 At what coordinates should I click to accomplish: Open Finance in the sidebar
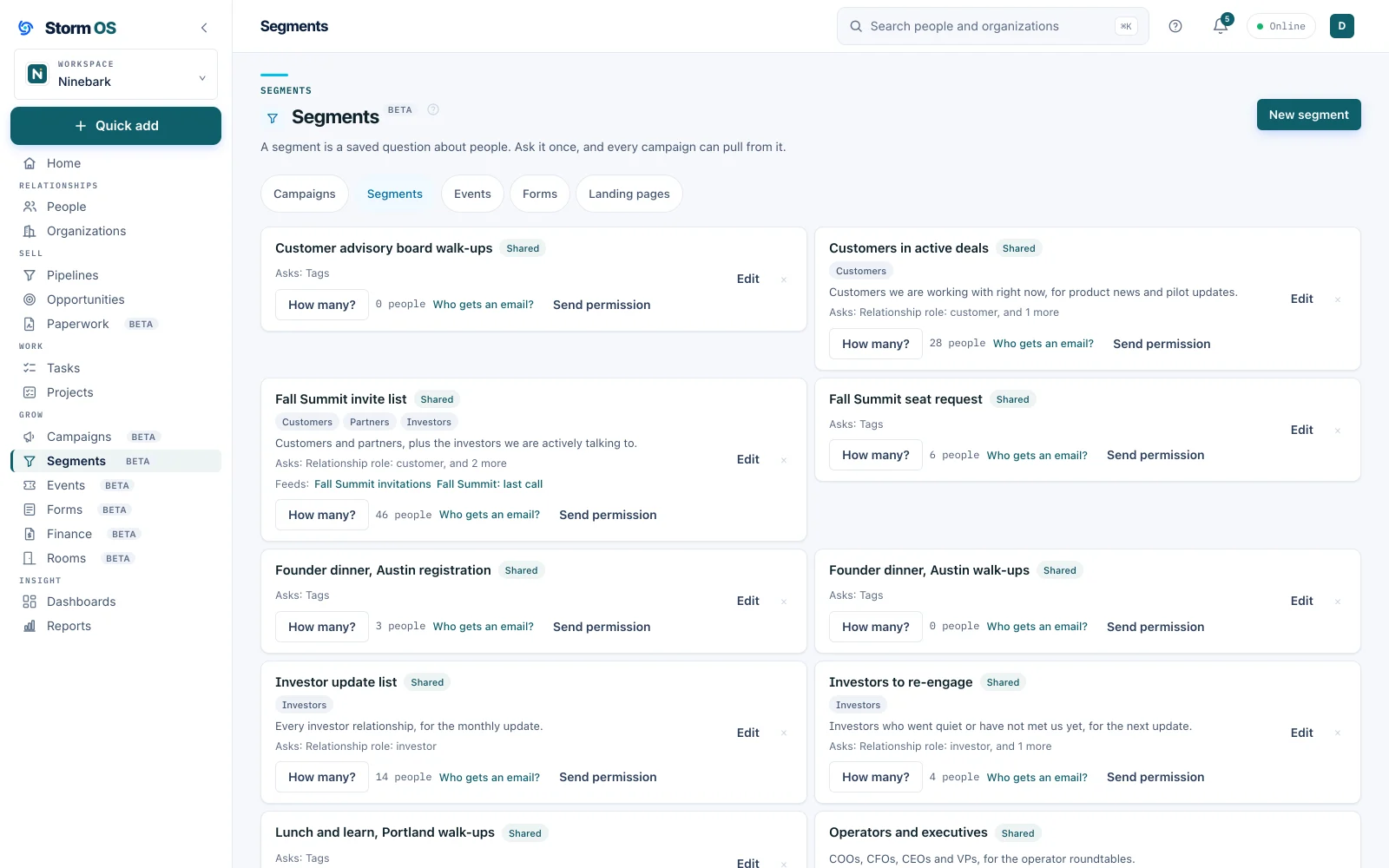(x=115, y=534)
